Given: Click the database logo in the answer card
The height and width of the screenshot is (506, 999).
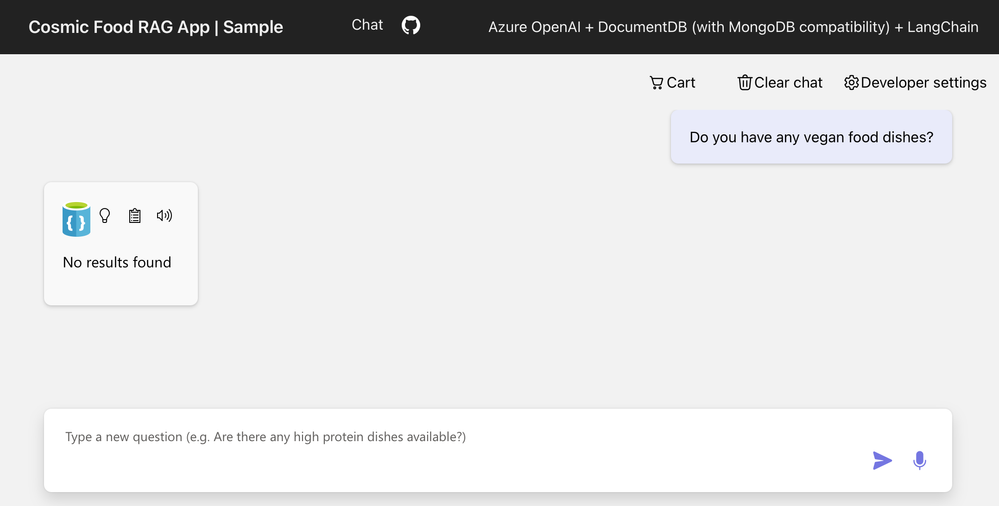Looking at the screenshot, I should point(76,218).
